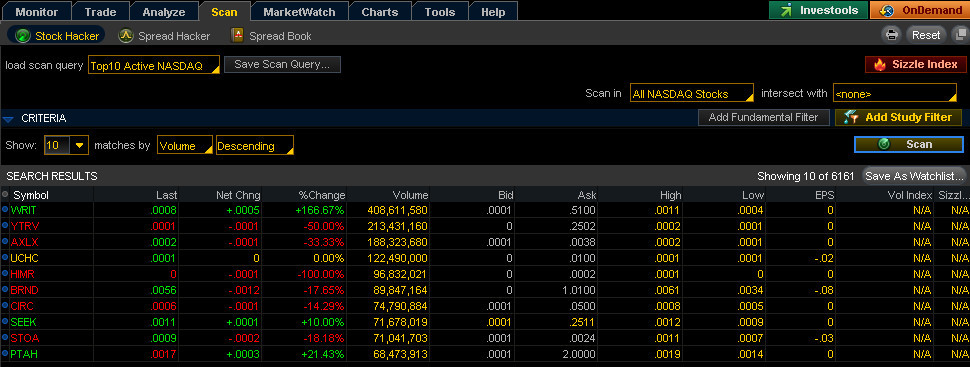
Task: Switch to the Analyze tab
Action: coord(163,12)
